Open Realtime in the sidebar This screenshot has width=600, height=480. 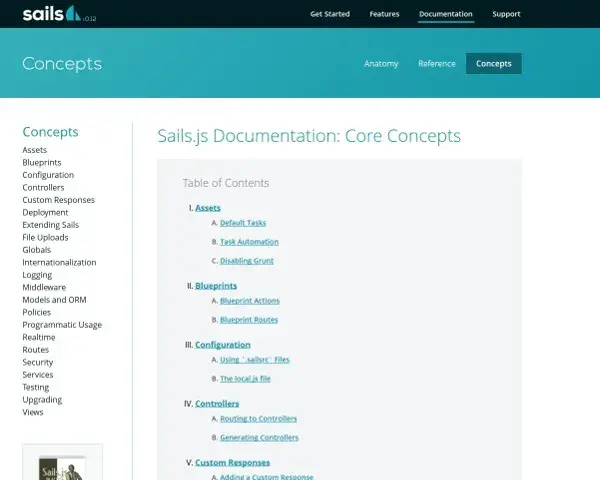(39, 338)
